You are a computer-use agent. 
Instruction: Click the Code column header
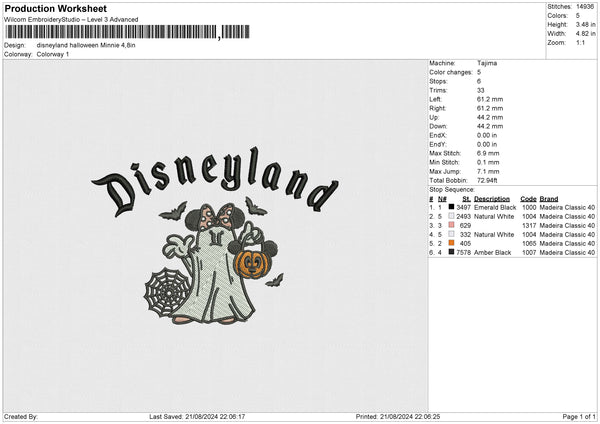click(x=528, y=198)
